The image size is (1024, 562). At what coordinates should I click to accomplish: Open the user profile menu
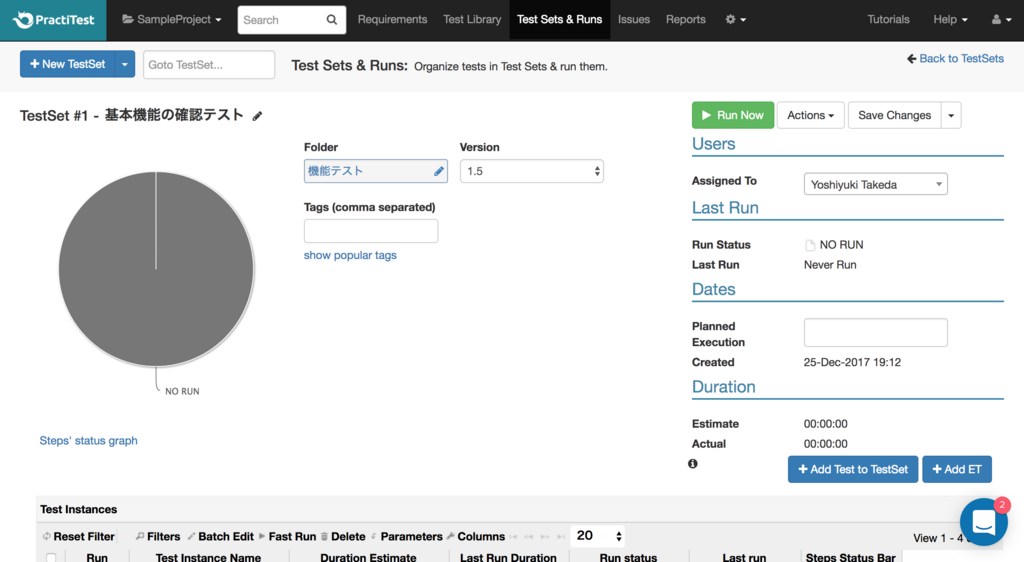tap(1001, 20)
